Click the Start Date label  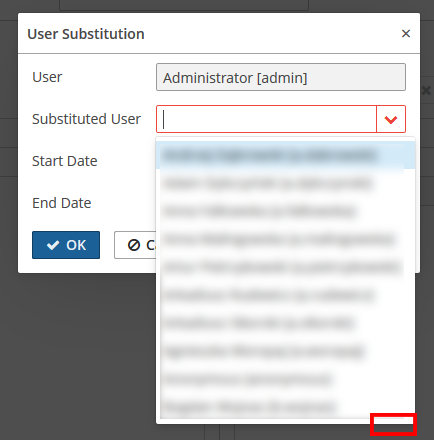click(x=65, y=161)
